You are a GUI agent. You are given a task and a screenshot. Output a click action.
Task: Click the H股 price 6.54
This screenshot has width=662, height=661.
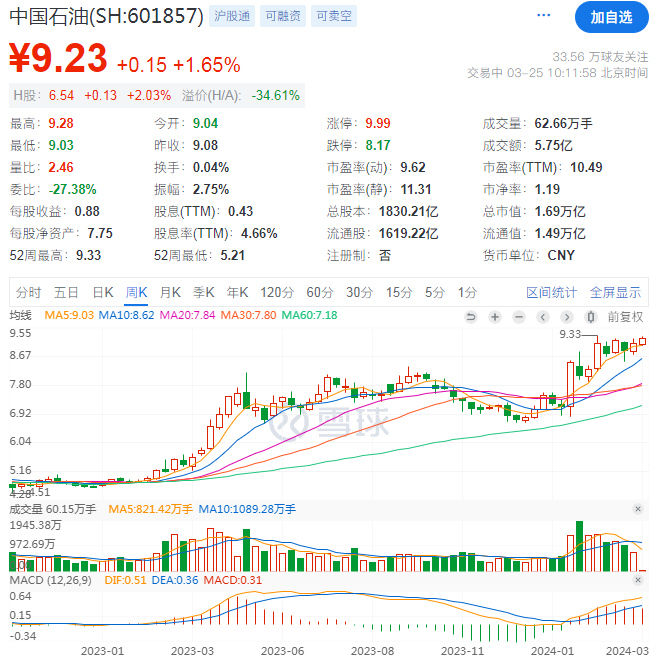[61, 95]
